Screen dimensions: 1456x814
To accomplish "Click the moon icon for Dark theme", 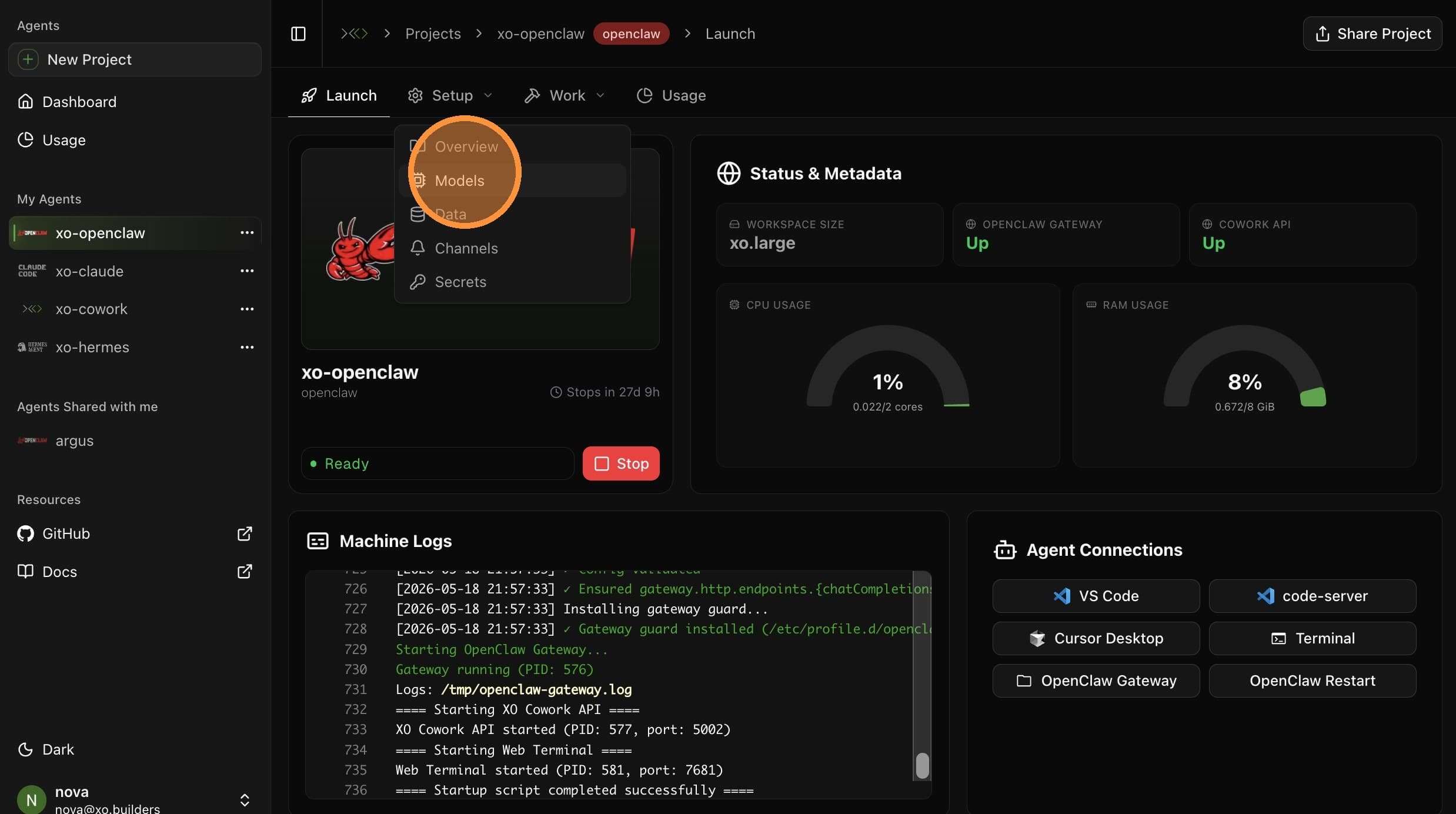I will click(x=25, y=749).
